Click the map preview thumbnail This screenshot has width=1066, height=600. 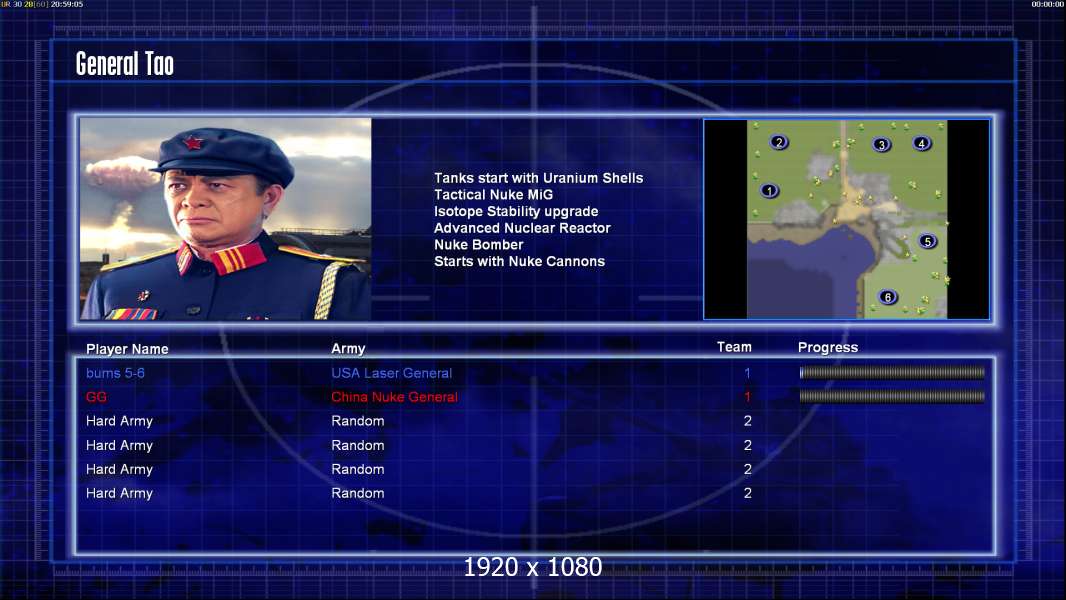coord(846,219)
